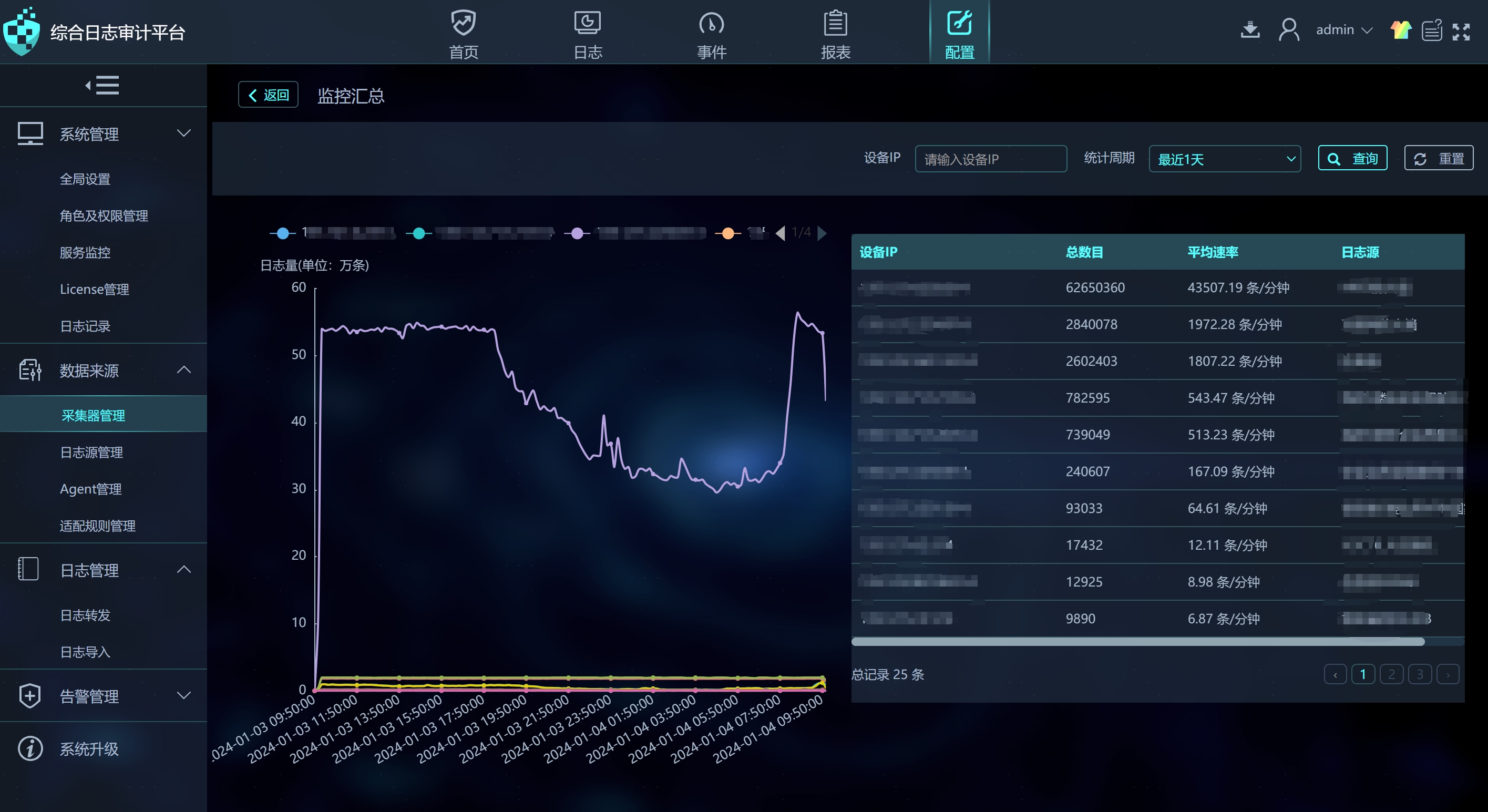Image resolution: width=1488 pixels, height=812 pixels.
Task: Open the 统计周期 dropdown showing 最近1天
Action: click(1225, 159)
